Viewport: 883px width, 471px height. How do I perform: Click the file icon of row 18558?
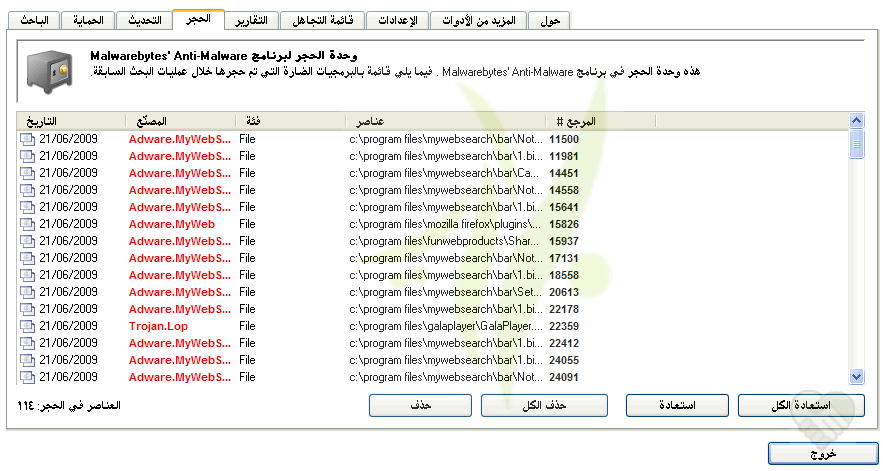coord(27,275)
